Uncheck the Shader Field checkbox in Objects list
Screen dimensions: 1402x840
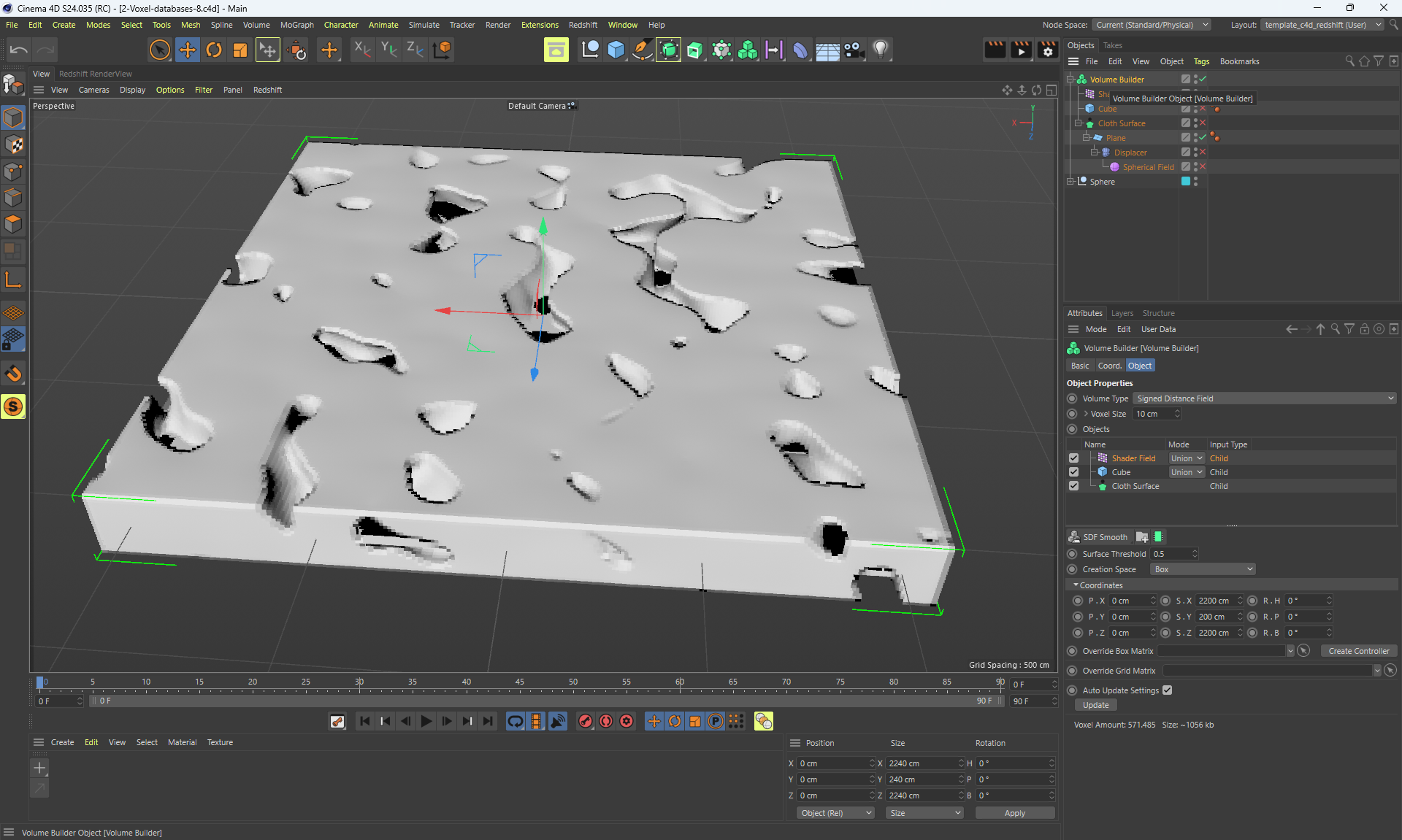point(1073,458)
